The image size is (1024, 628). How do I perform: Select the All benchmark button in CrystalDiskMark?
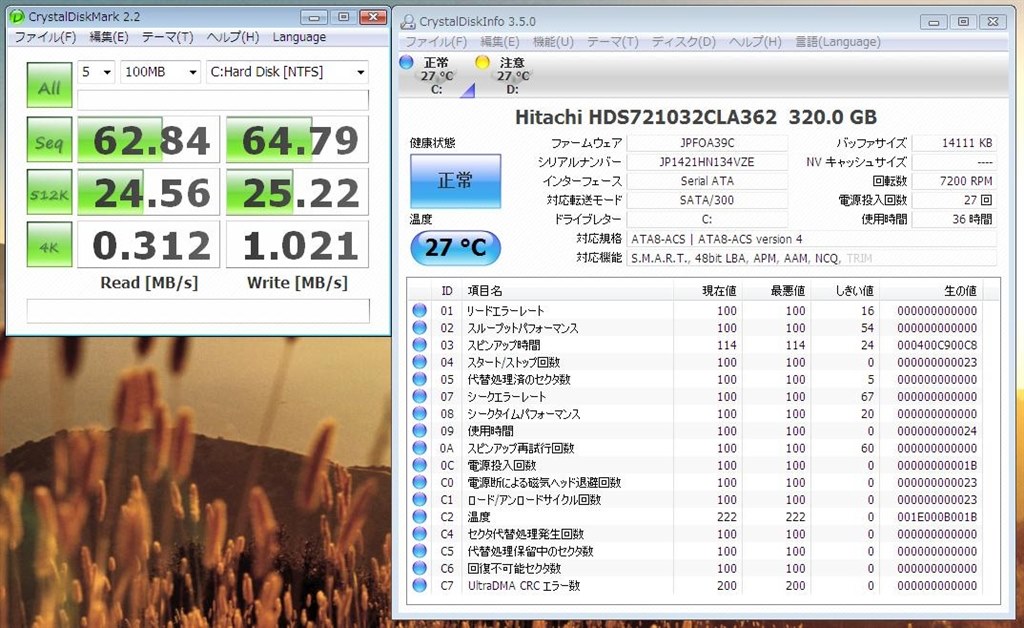pos(47,87)
